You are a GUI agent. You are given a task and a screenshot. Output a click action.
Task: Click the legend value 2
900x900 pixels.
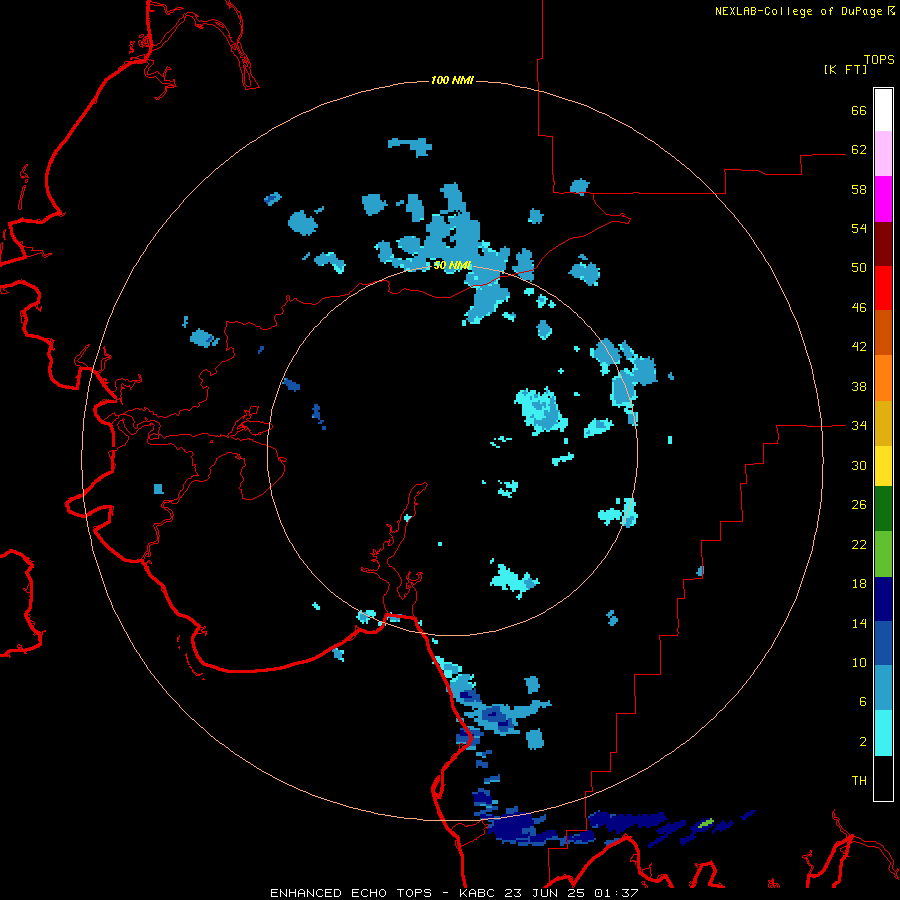coord(863,742)
